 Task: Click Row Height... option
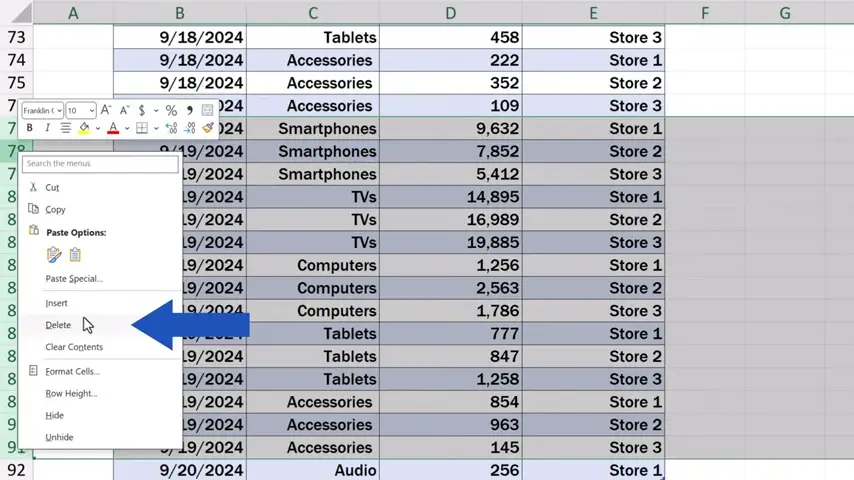tap(71, 393)
